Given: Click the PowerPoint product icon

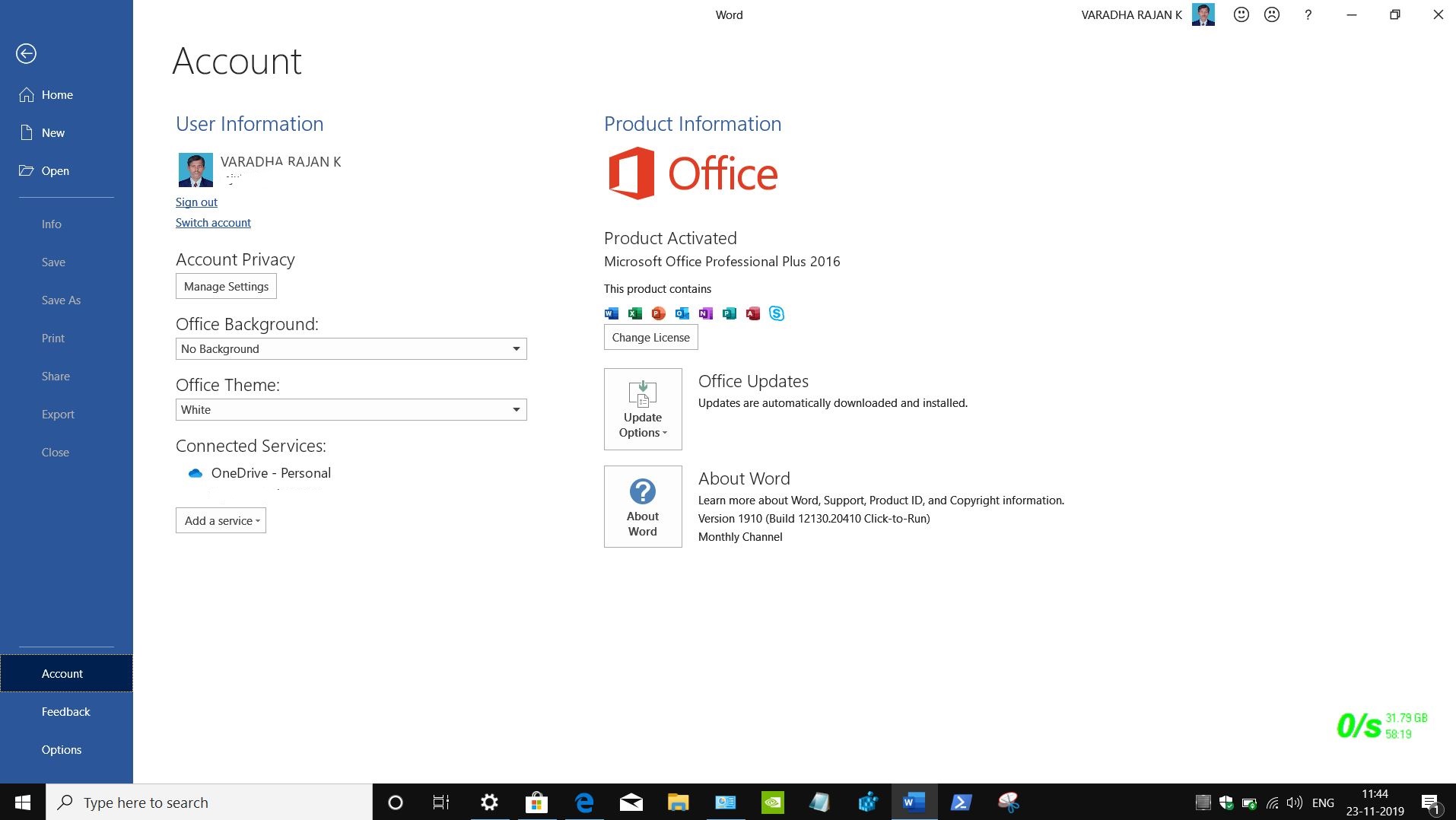Looking at the screenshot, I should pyautogui.click(x=659, y=313).
